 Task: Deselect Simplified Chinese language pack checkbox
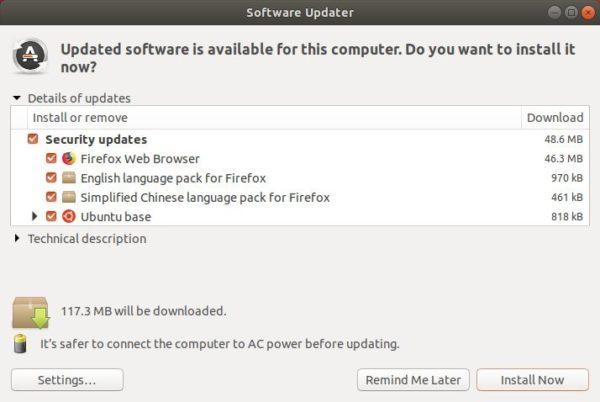pos(51,197)
